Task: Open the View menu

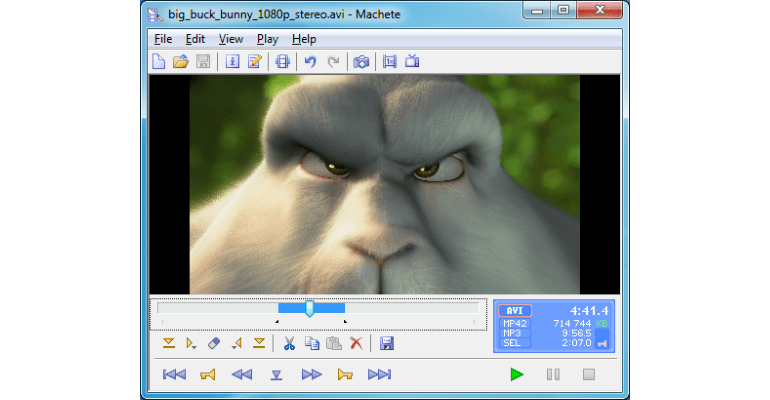Action: (x=231, y=39)
